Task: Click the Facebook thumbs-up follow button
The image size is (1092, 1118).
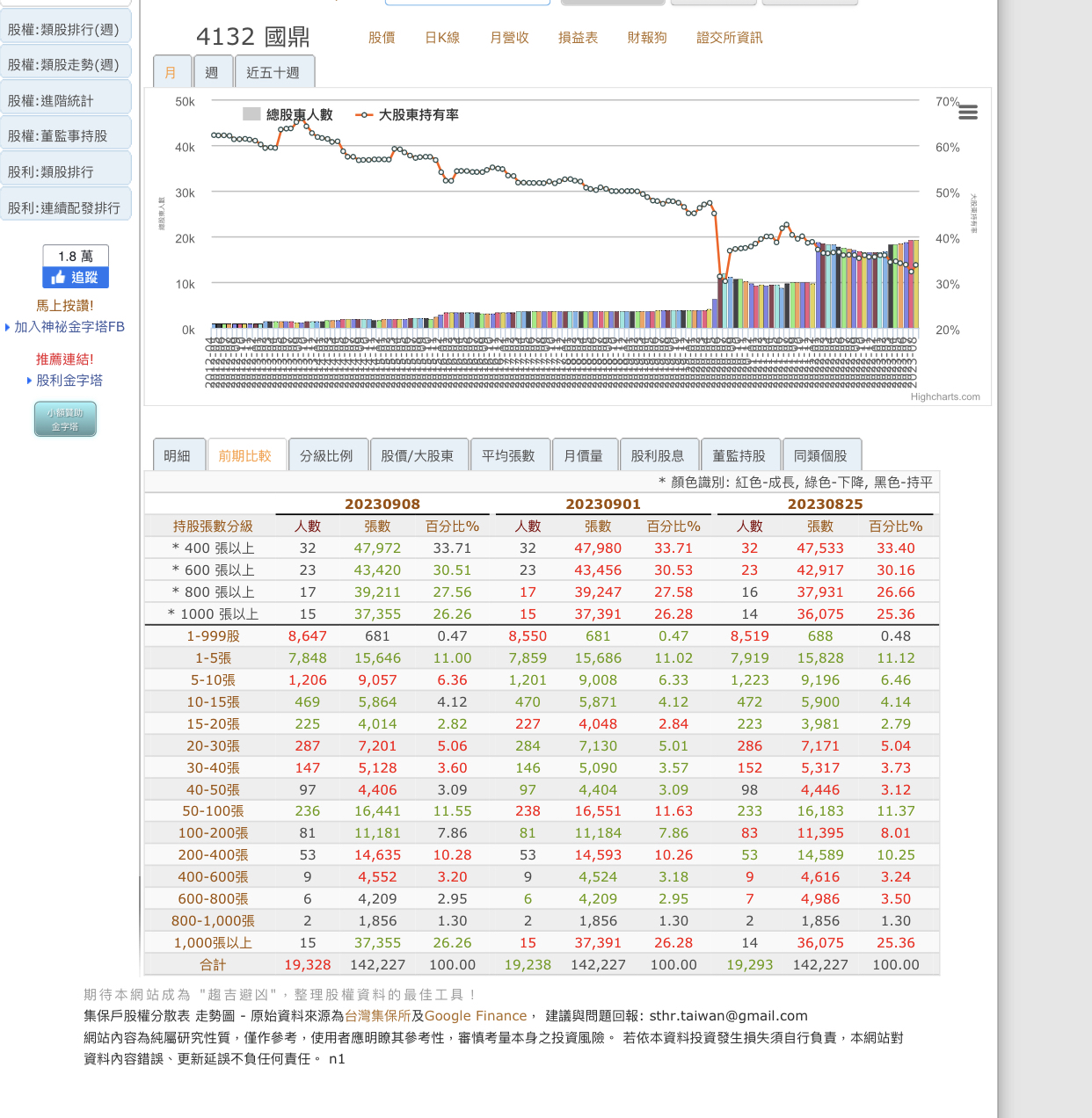Action: [76, 278]
